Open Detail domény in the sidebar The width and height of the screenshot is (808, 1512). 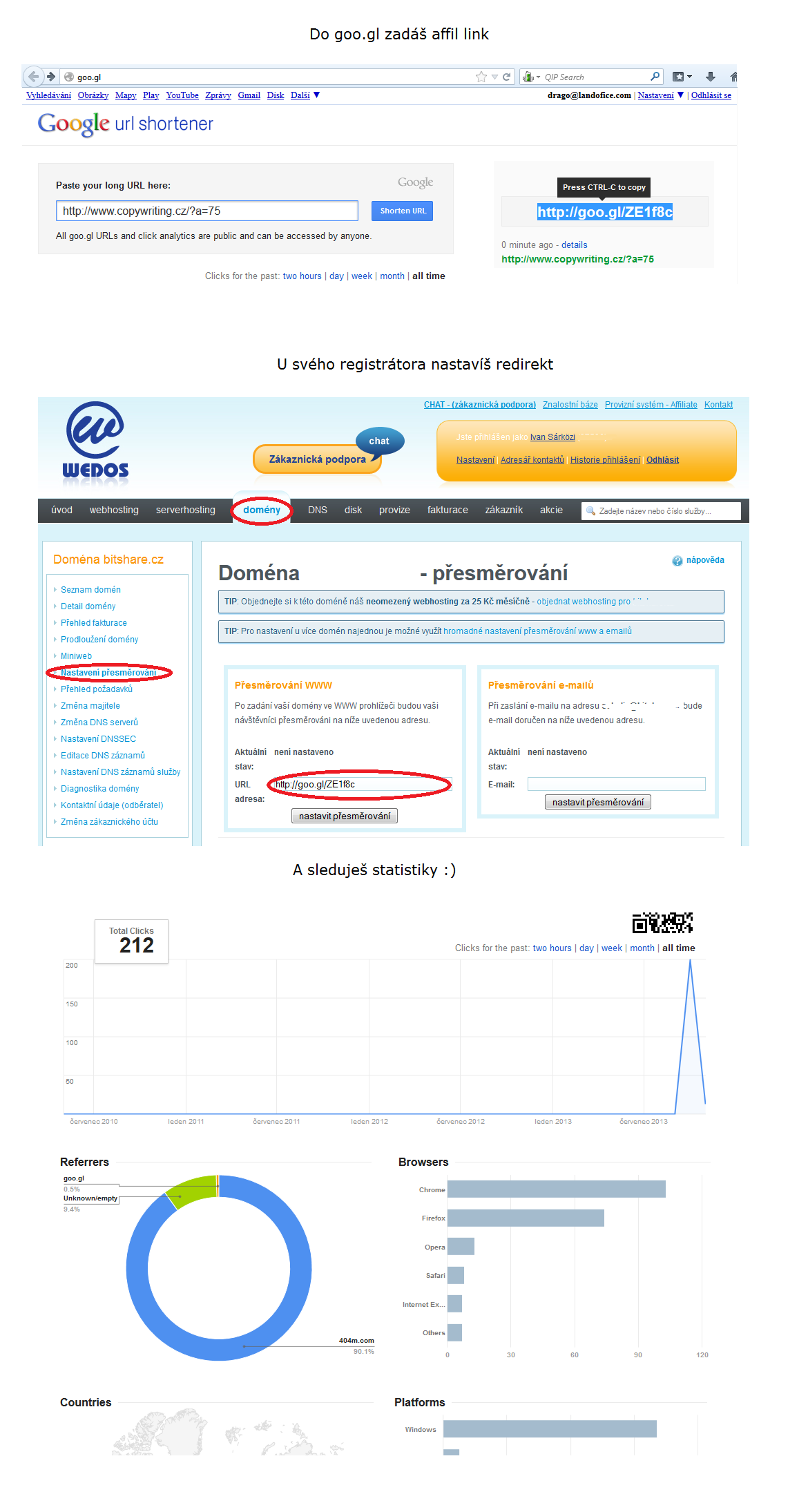click(x=88, y=606)
